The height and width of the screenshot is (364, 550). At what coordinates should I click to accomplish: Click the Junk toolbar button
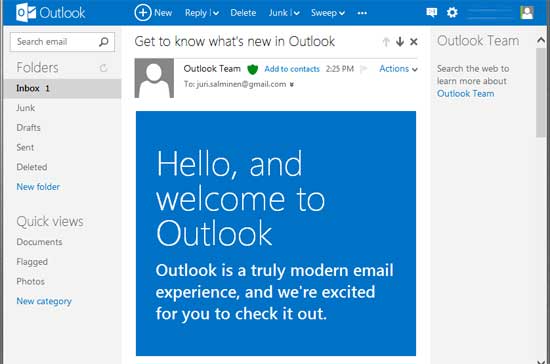[278, 13]
